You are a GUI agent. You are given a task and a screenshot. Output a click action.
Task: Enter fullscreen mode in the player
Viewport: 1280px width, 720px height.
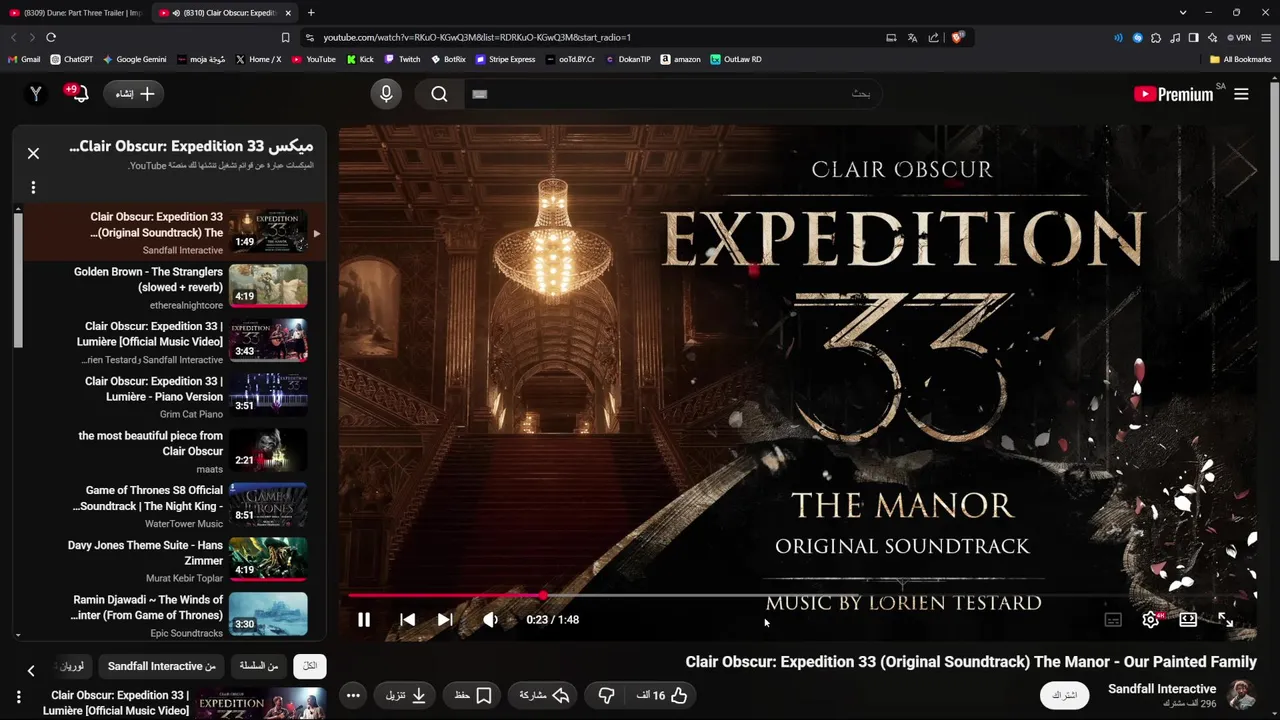click(1225, 620)
